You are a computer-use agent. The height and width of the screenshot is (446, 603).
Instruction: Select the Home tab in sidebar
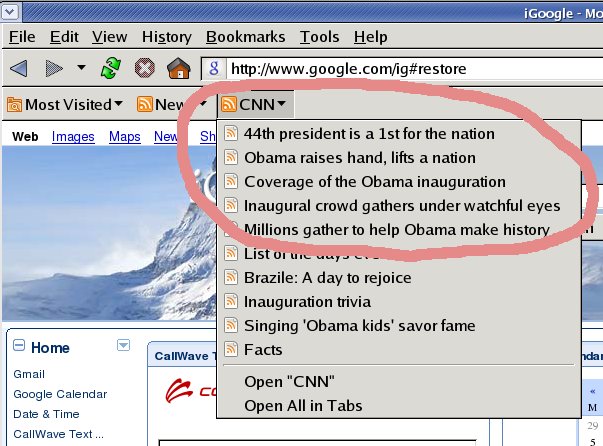coord(50,348)
